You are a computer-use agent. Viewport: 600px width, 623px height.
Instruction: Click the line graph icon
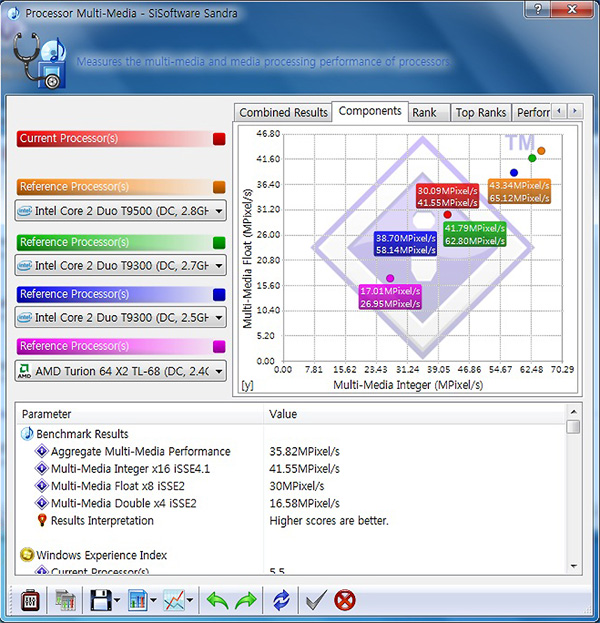(174, 600)
